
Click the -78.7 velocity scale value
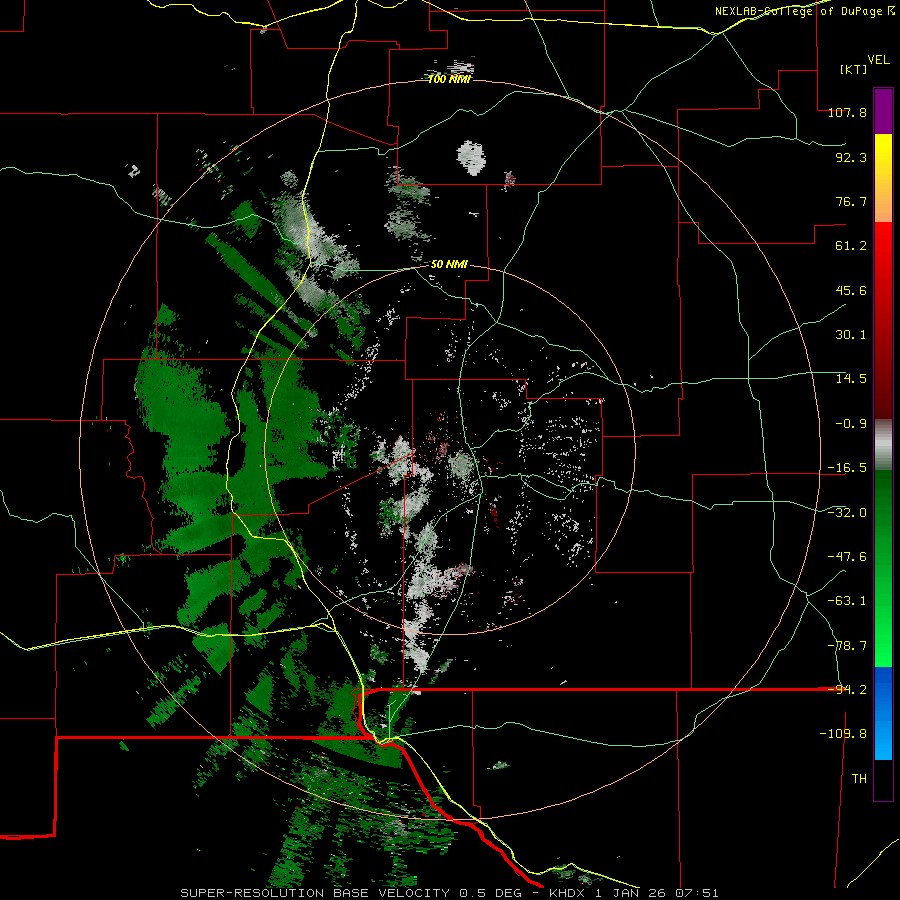847,646
